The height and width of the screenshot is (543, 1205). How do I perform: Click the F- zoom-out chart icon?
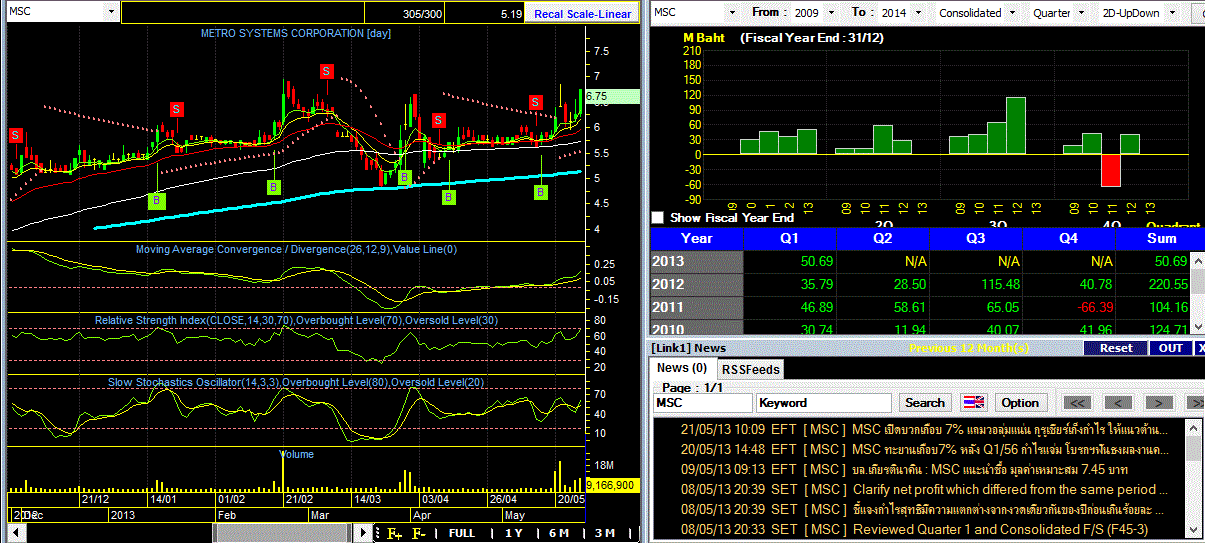click(x=419, y=533)
